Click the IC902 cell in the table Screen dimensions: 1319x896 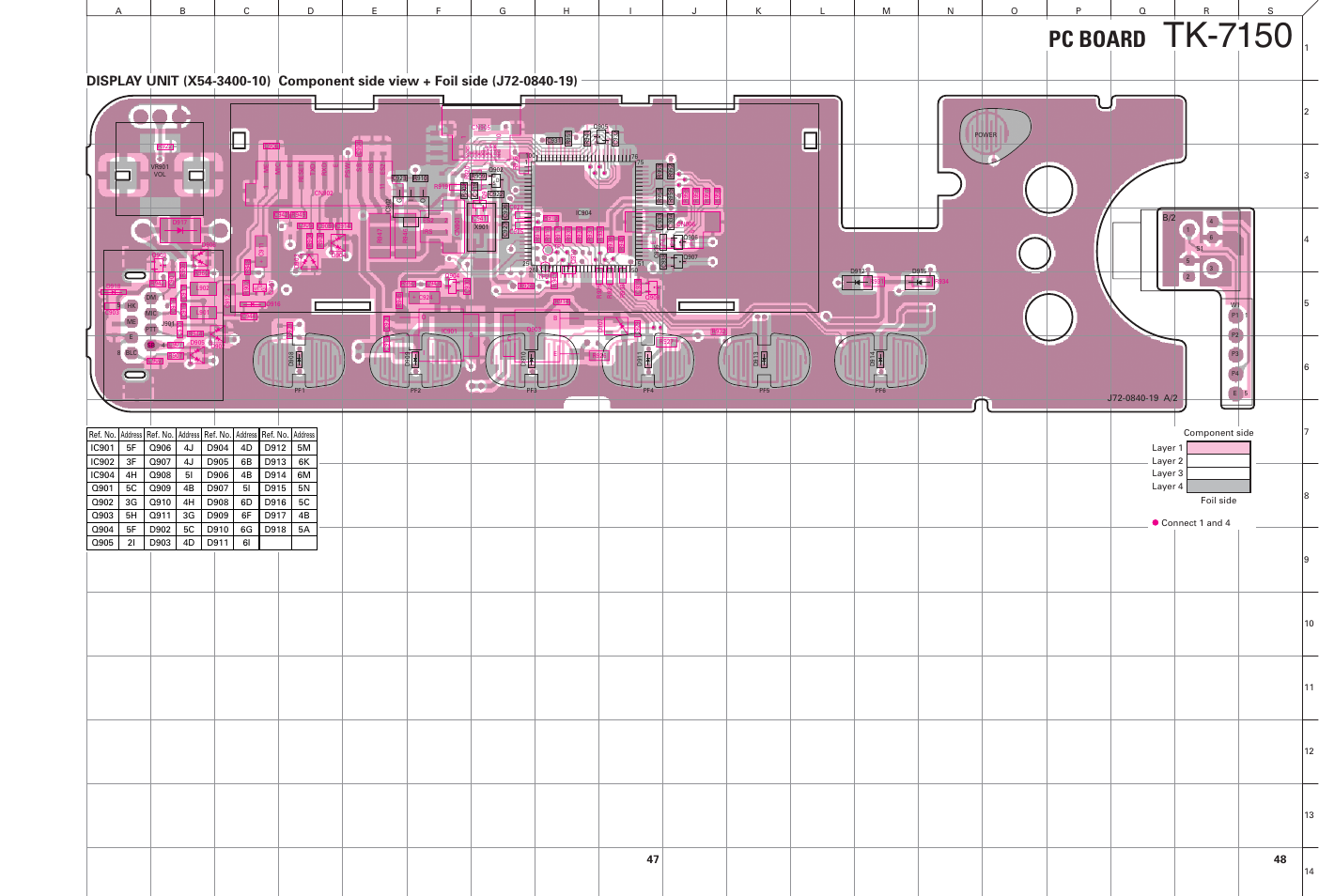tap(102, 462)
